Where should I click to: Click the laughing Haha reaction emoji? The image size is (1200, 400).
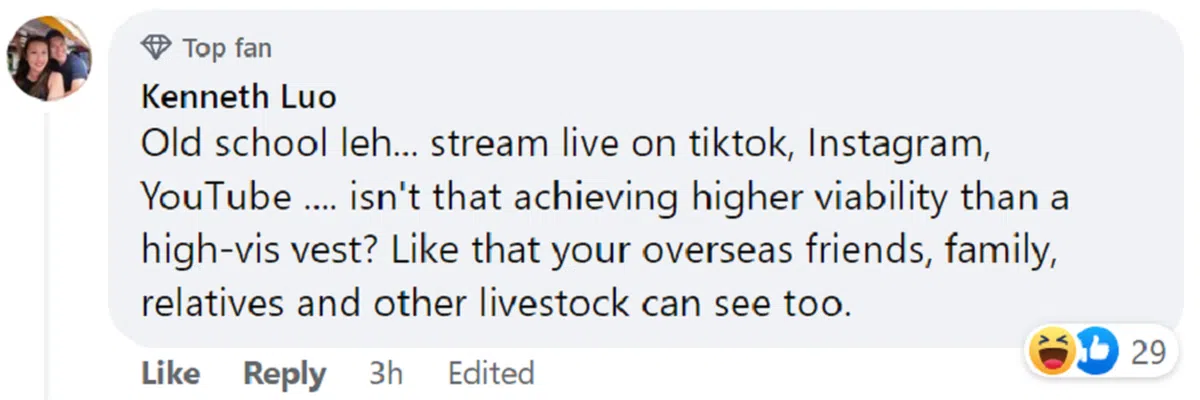click(1052, 353)
